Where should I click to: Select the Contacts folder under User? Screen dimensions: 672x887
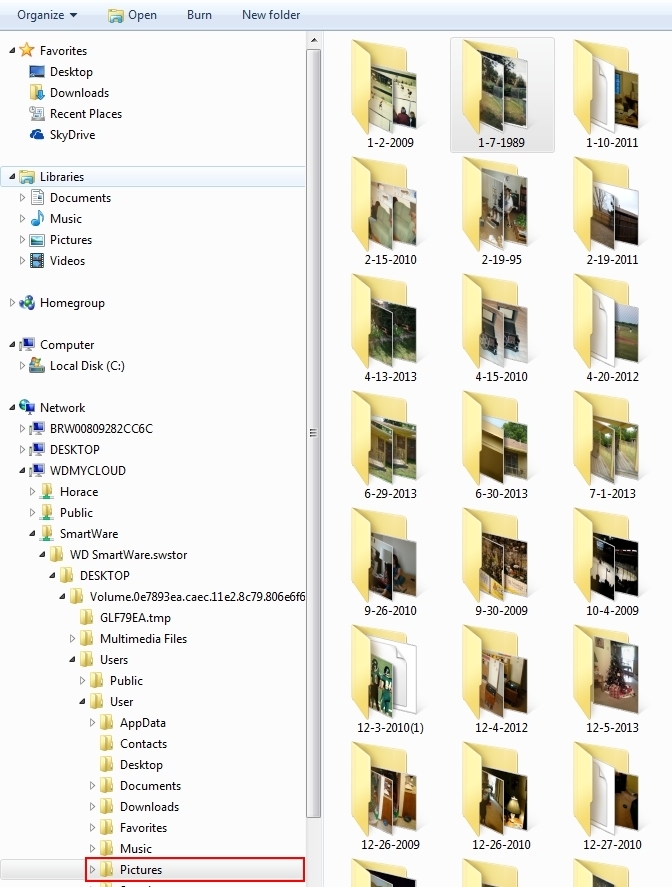tap(143, 744)
